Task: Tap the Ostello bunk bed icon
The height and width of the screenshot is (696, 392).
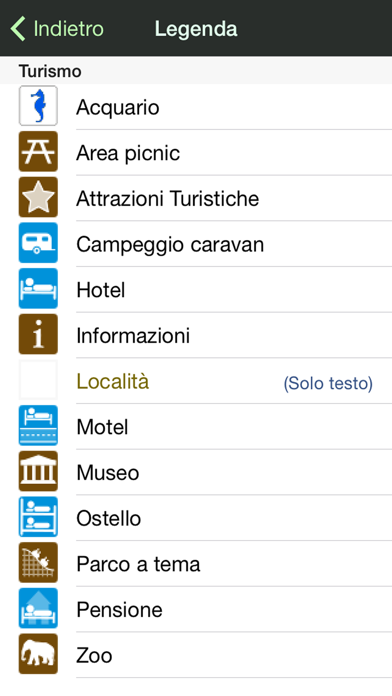Action: click(38, 518)
